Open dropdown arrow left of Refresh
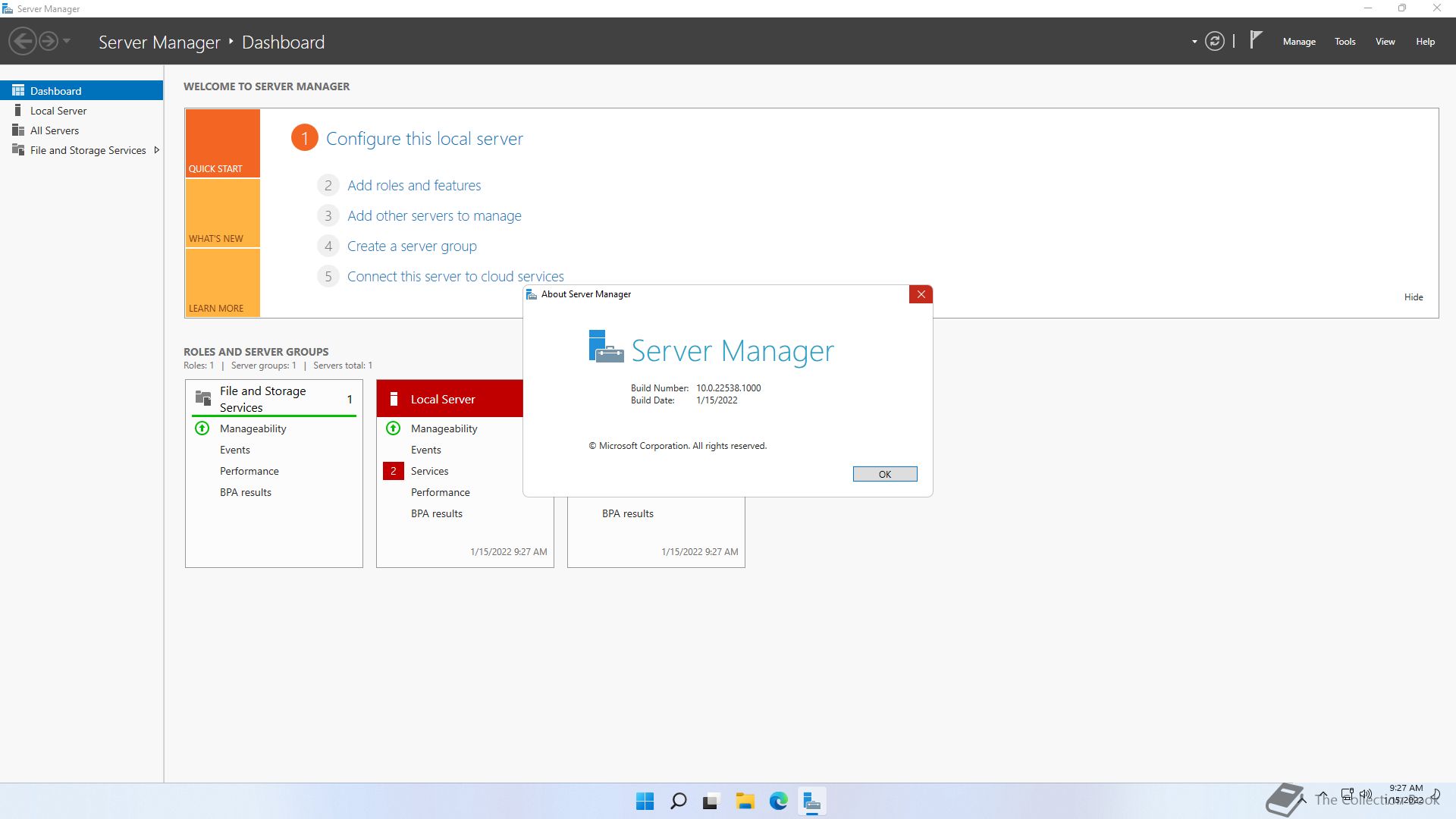The image size is (1456, 819). [x=1194, y=42]
